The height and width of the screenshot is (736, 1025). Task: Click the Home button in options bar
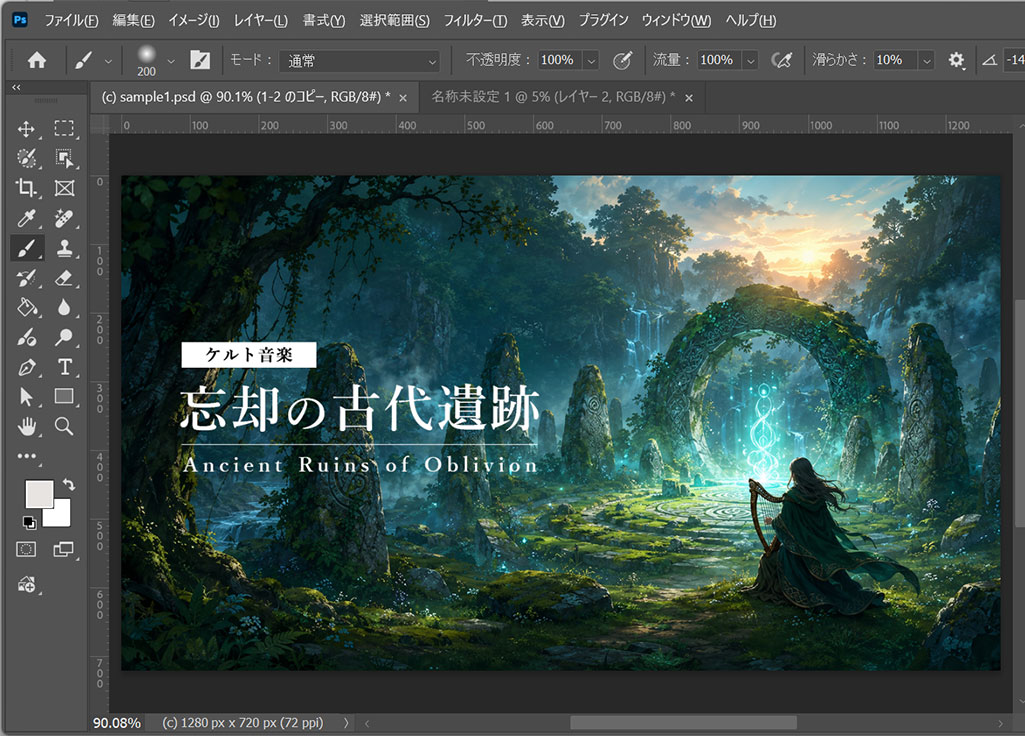37,60
